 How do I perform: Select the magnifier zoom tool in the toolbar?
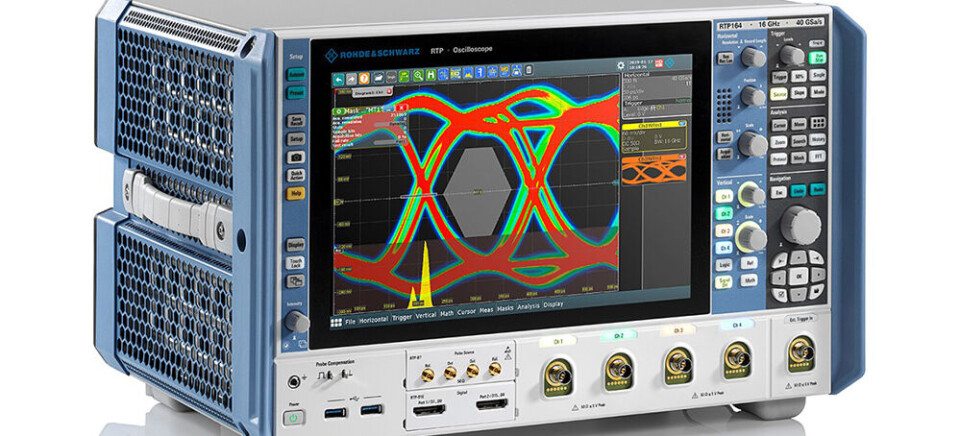(418, 75)
